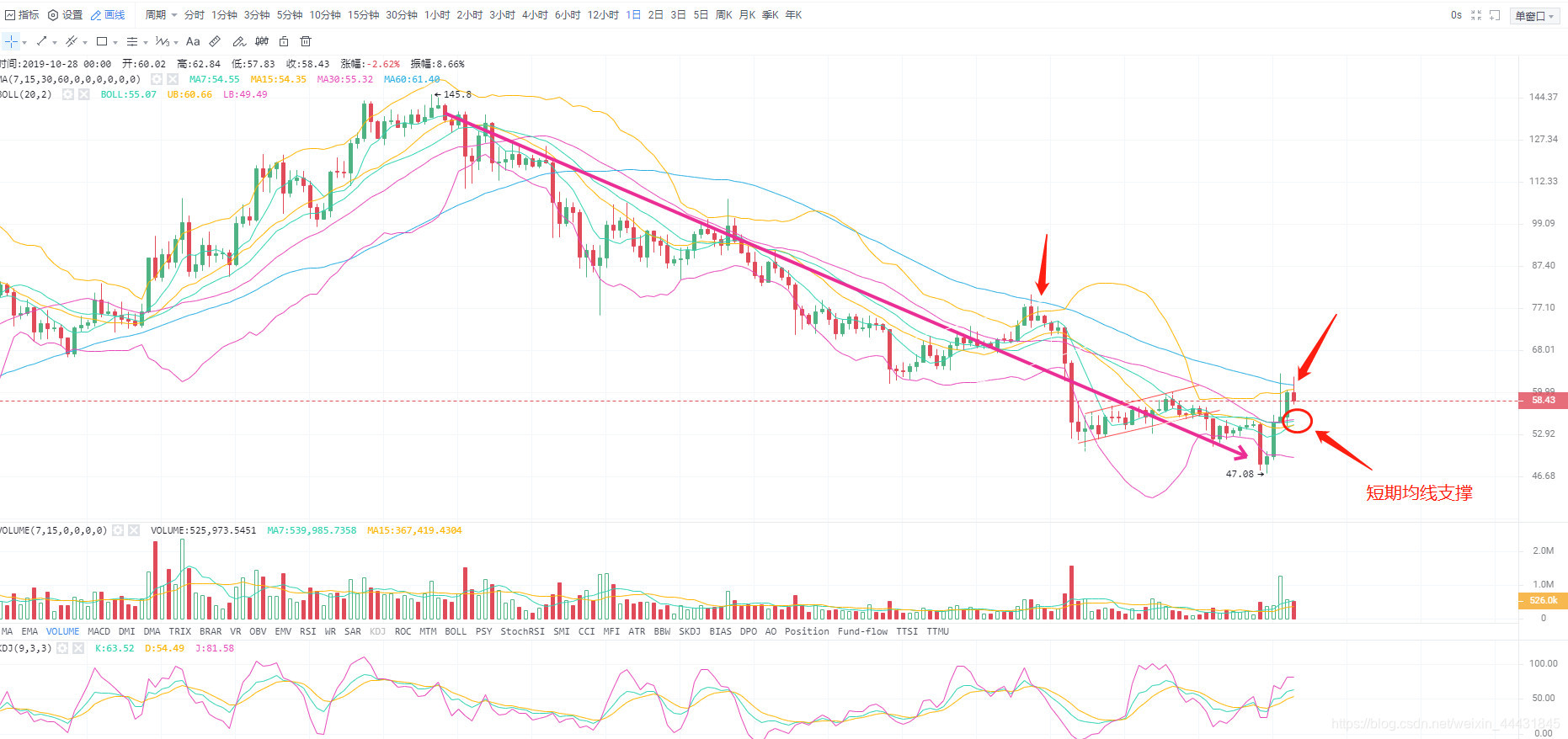Switch to 1小时 timeframe
The height and width of the screenshot is (739, 1568).
[437, 15]
